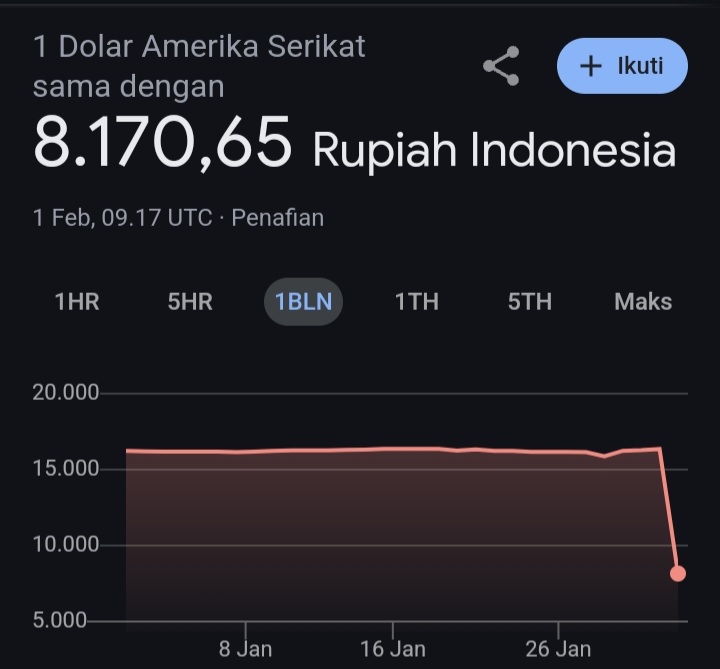
Task: Click the 26 Jan axis label
Action: tap(558, 649)
